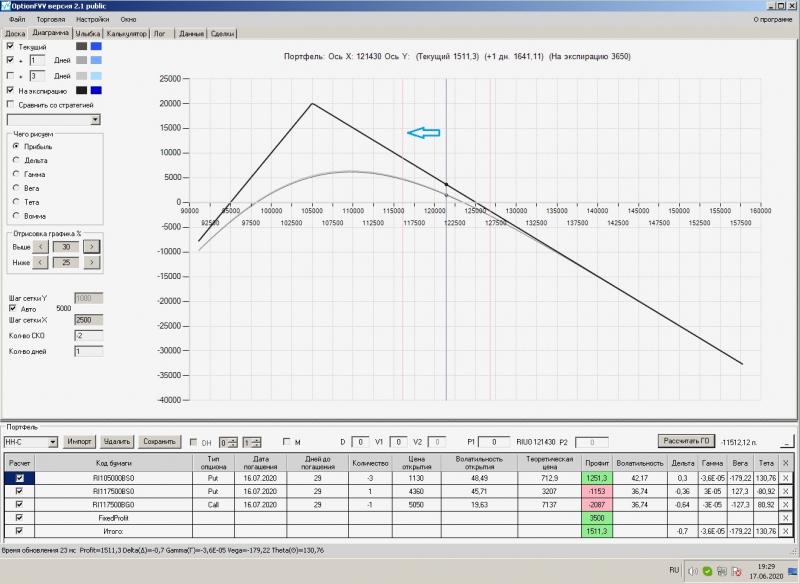Screen dimensions: 800x584
Task: Click the show desktop icon by the clock
Action: [x=792, y=571]
